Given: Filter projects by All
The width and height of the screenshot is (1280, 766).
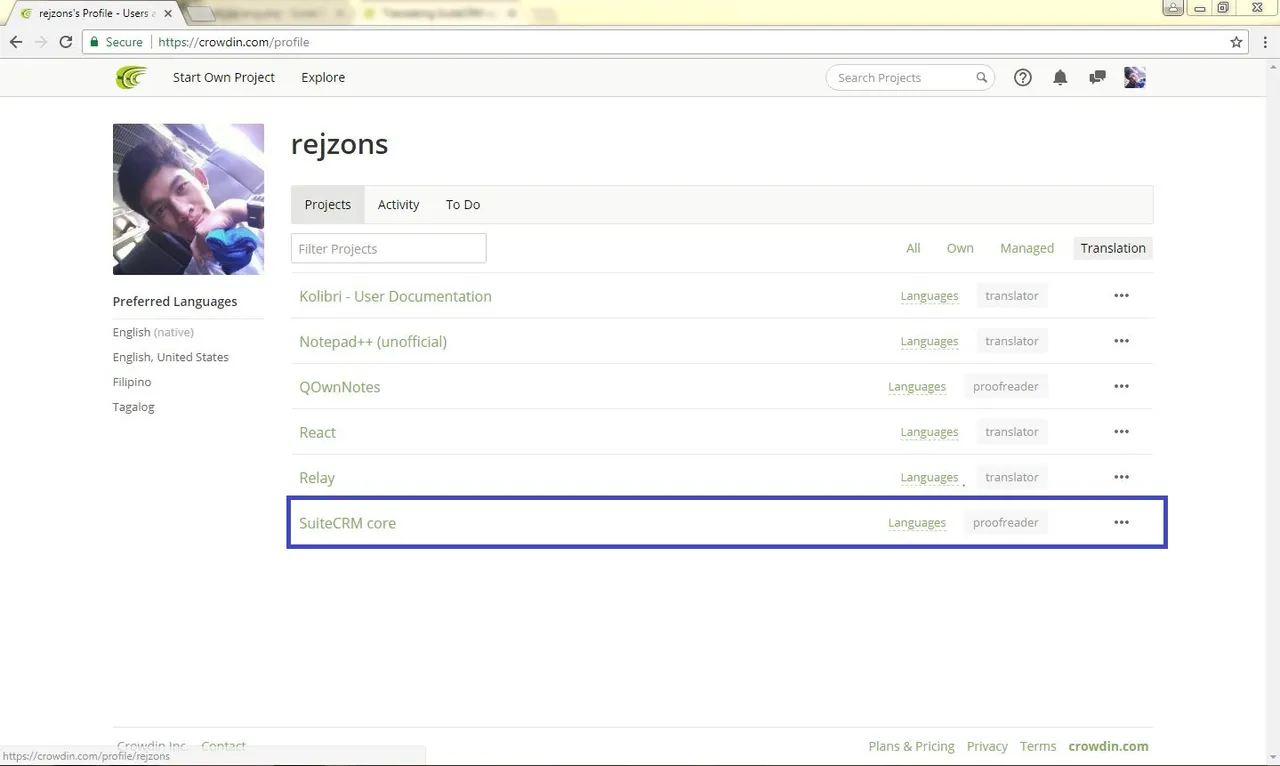Looking at the screenshot, I should pyautogui.click(x=913, y=248).
